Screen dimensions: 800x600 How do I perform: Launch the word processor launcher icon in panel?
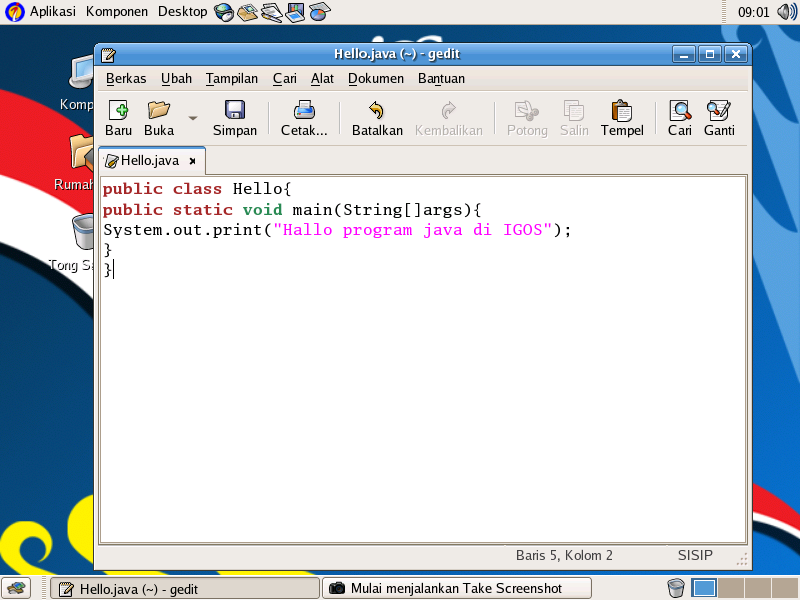(x=271, y=12)
